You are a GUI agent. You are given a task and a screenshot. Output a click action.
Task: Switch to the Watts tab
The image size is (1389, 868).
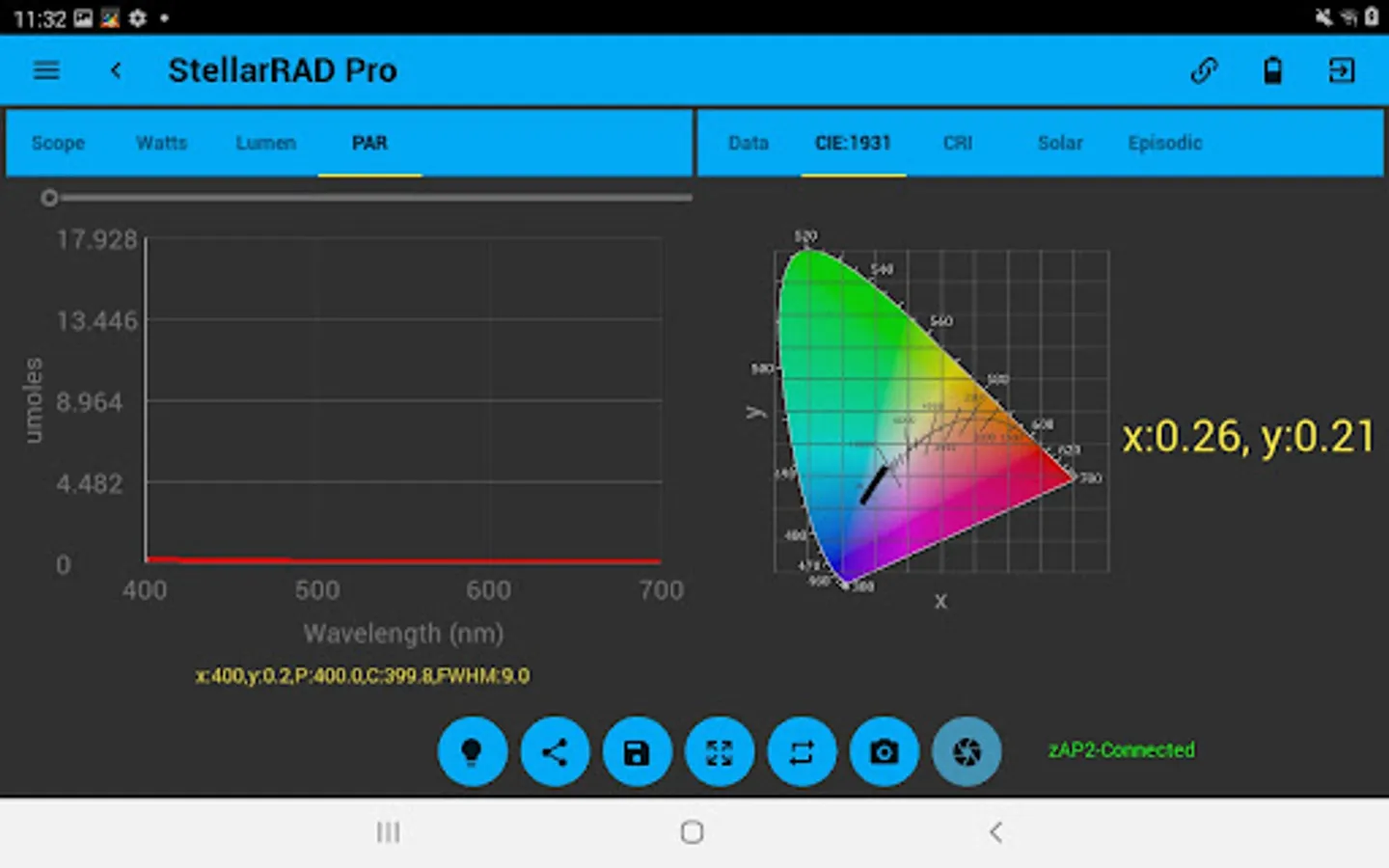(x=162, y=143)
